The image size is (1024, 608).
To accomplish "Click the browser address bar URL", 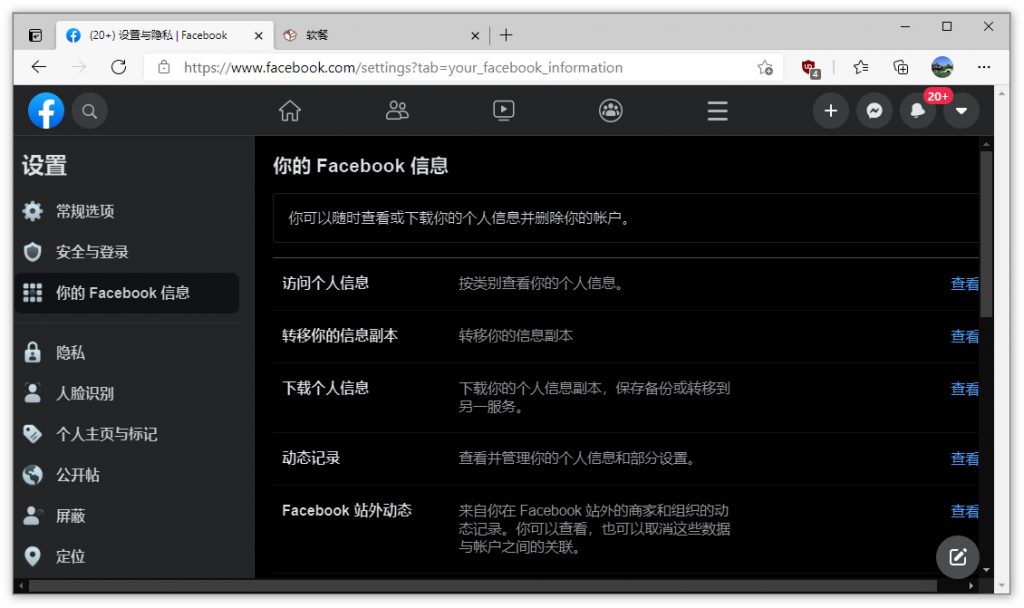I will (403, 68).
